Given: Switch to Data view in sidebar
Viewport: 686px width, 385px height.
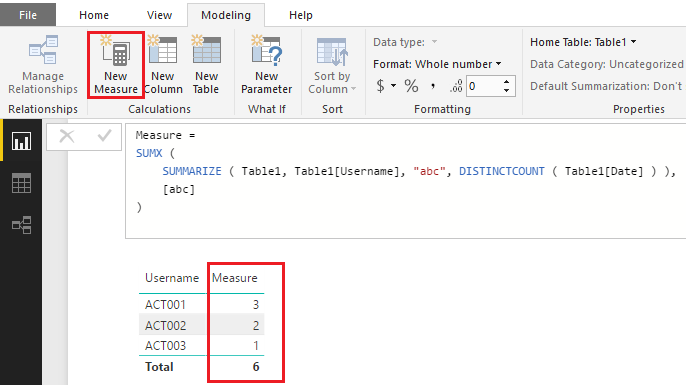Looking at the screenshot, I should 21,183.
